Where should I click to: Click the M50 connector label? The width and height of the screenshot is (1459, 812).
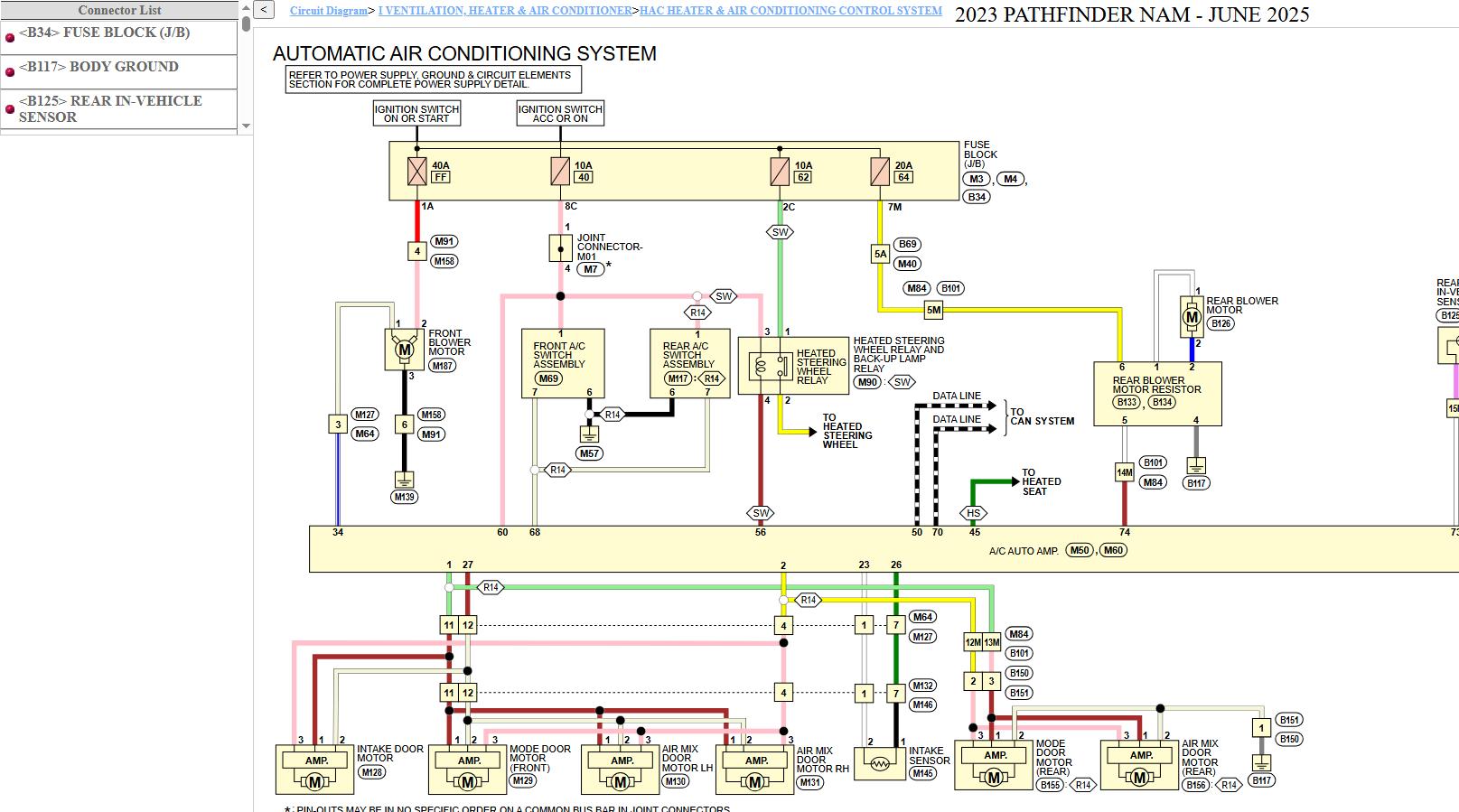pos(1080,550)
